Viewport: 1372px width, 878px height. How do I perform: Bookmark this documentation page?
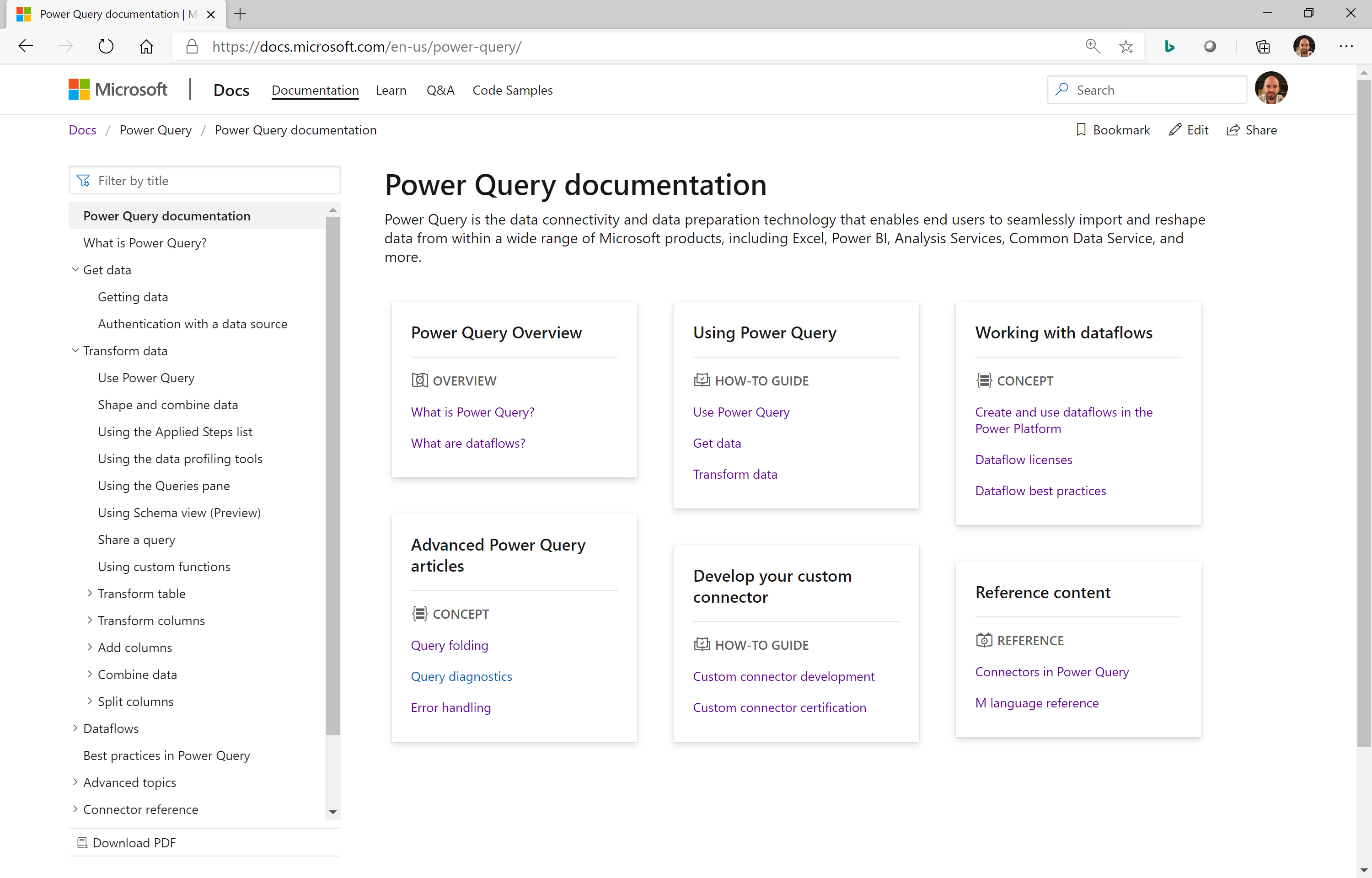[x=1113, y=130]
